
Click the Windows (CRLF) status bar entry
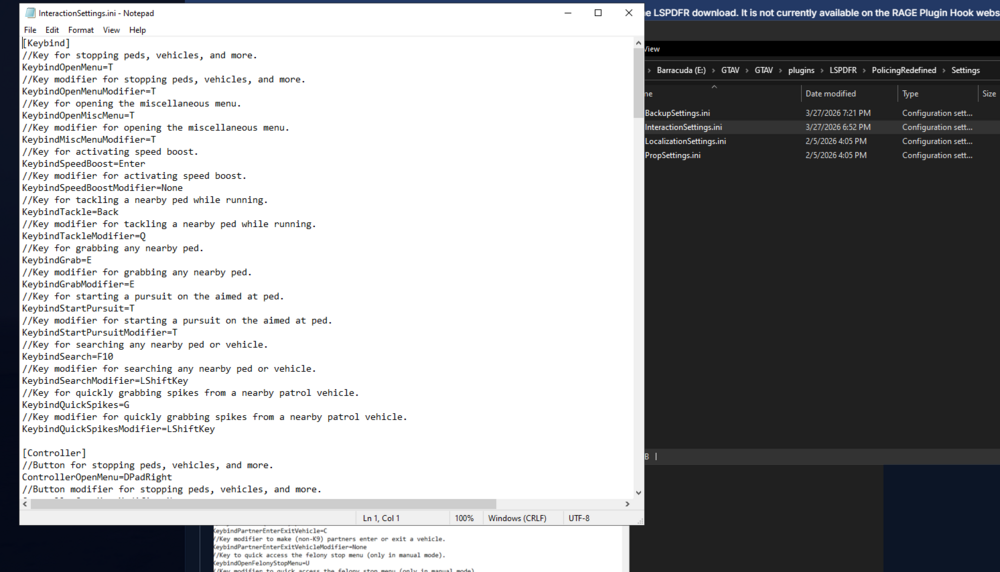517,518
